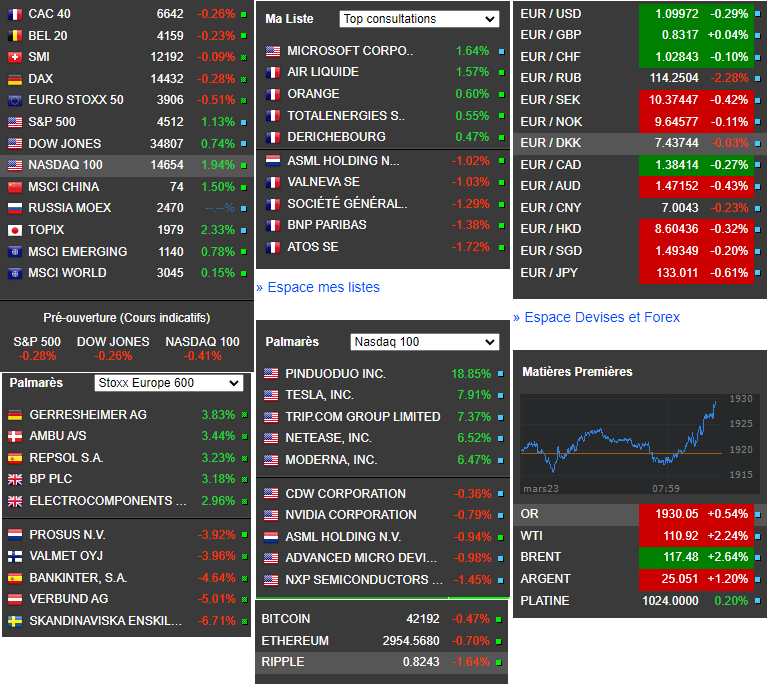
Task: Click ELECTROCOMPONENTS ... in Stoxx Palmarès
Action: [108, 501]
